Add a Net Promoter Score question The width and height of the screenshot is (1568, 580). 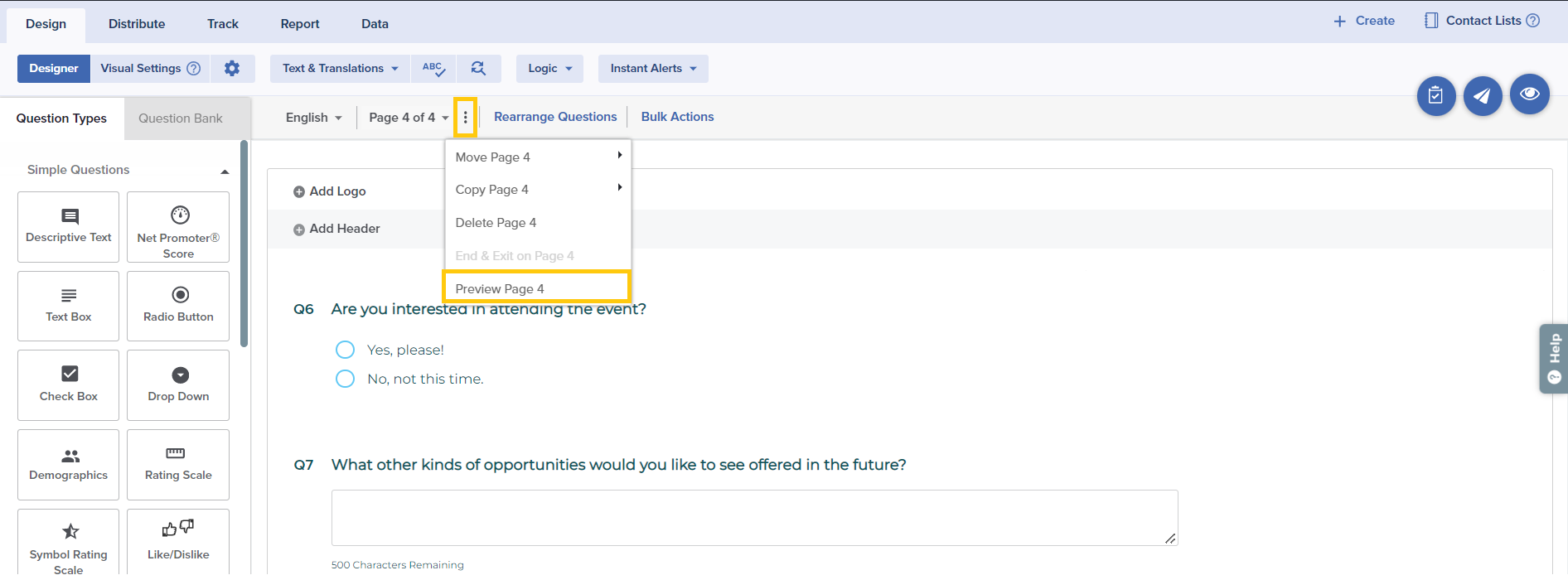[x=178, y=227]
